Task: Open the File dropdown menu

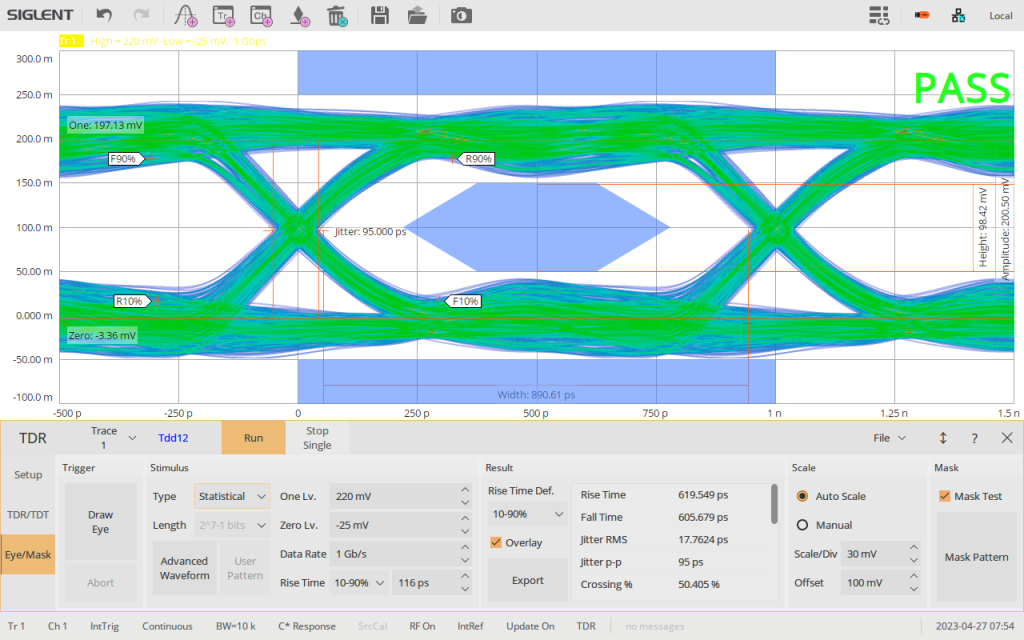Action: click(889, 438)
